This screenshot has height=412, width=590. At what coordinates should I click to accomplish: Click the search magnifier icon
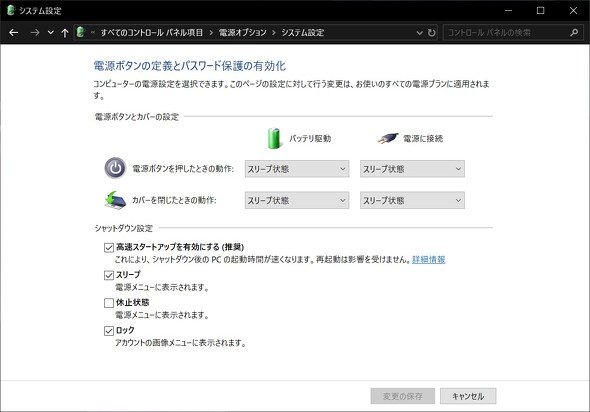click(x=574, y=33)
